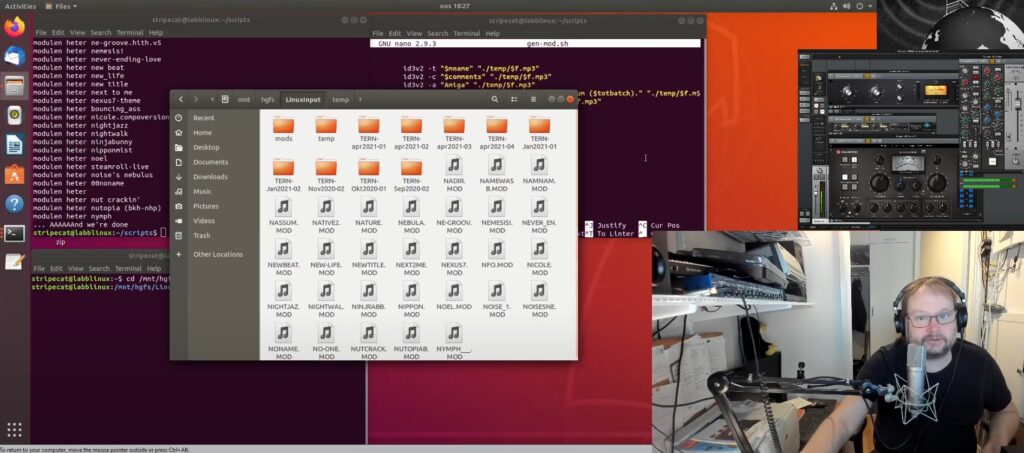Click the volume icon in the top bar
Viewport: 1024px width, 453px height.
coord(847,6)
